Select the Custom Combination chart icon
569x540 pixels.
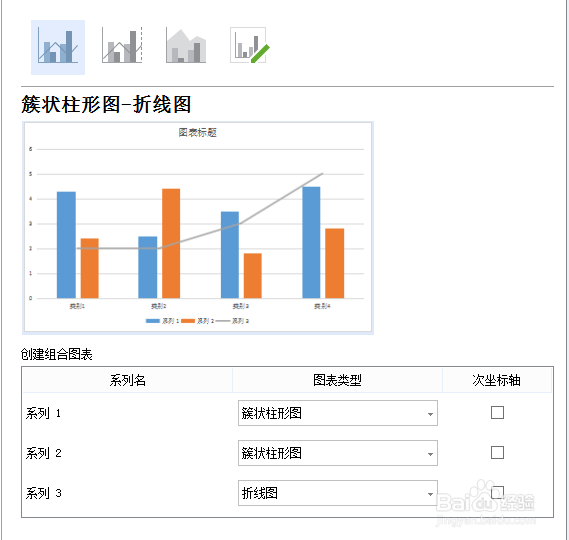click(250, 45)
